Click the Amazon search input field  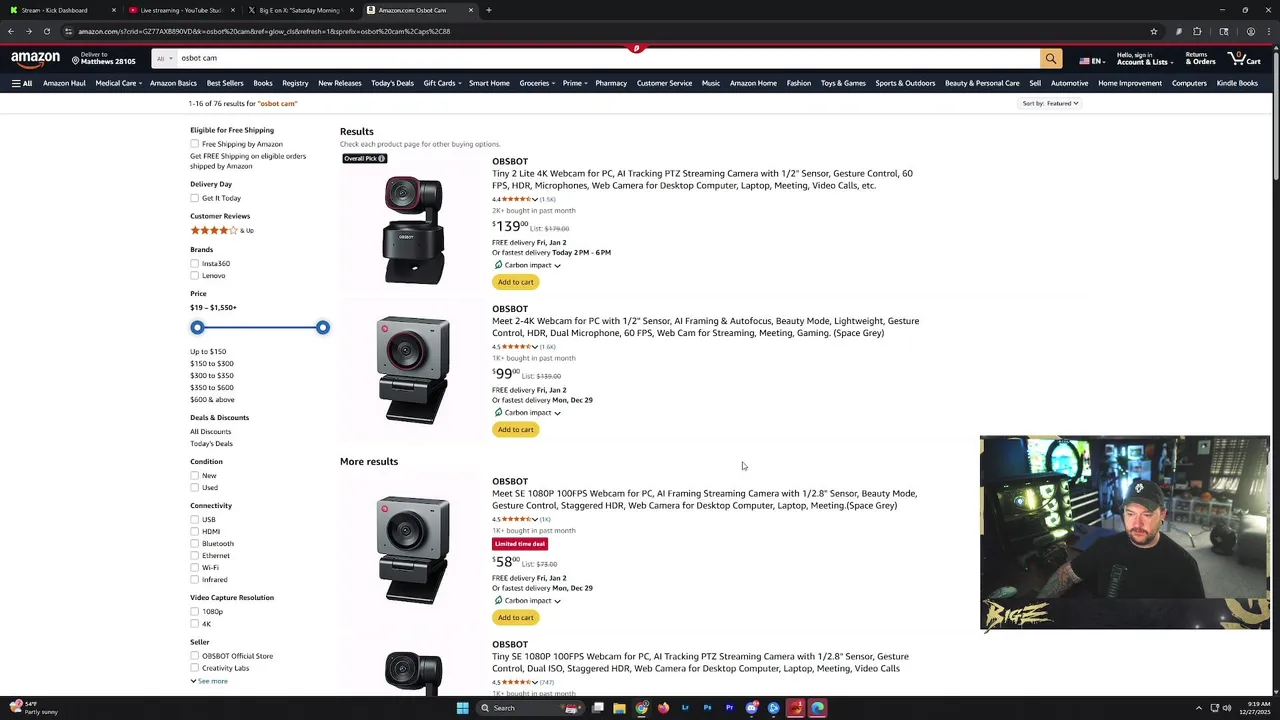tap(600, 58)
